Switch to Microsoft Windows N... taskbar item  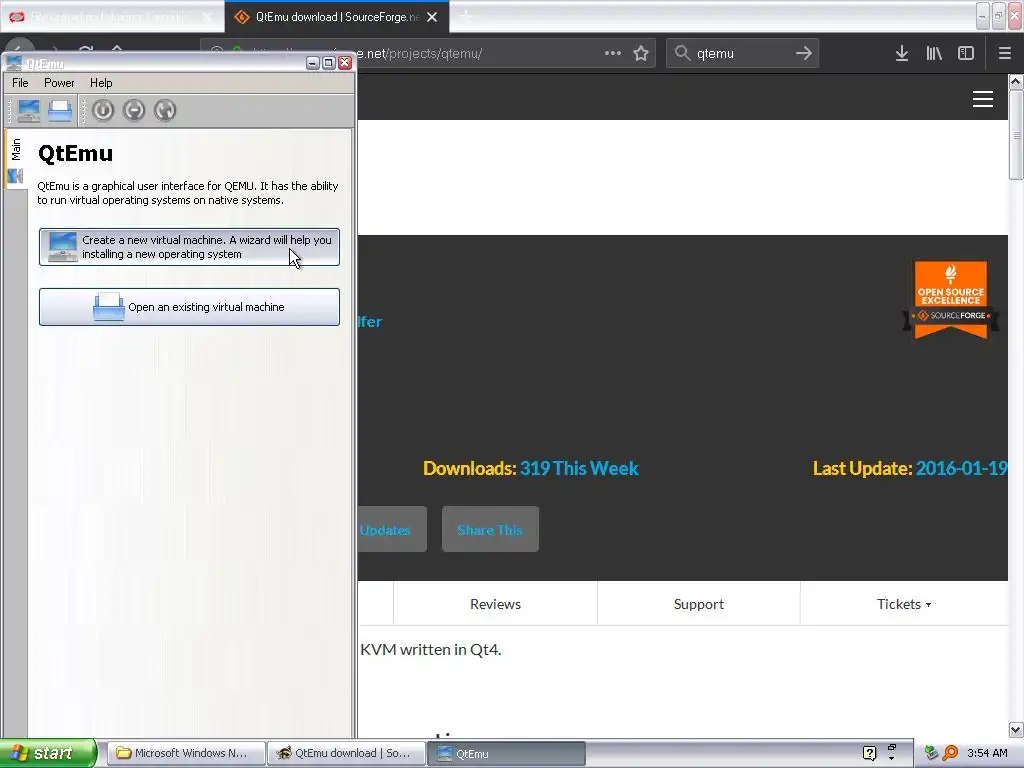coord(185,754)
